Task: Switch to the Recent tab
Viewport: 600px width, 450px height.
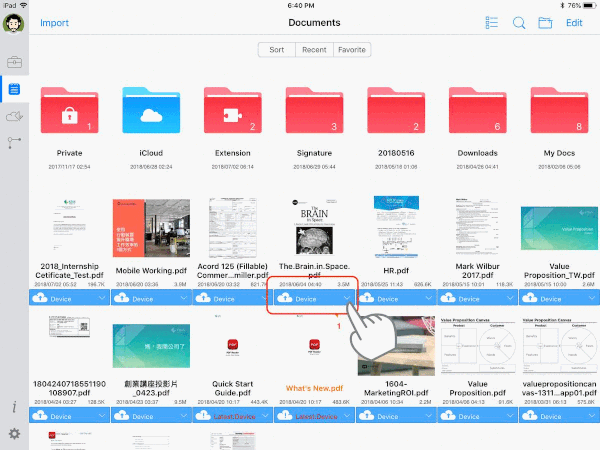Action: tap(314, 49)
